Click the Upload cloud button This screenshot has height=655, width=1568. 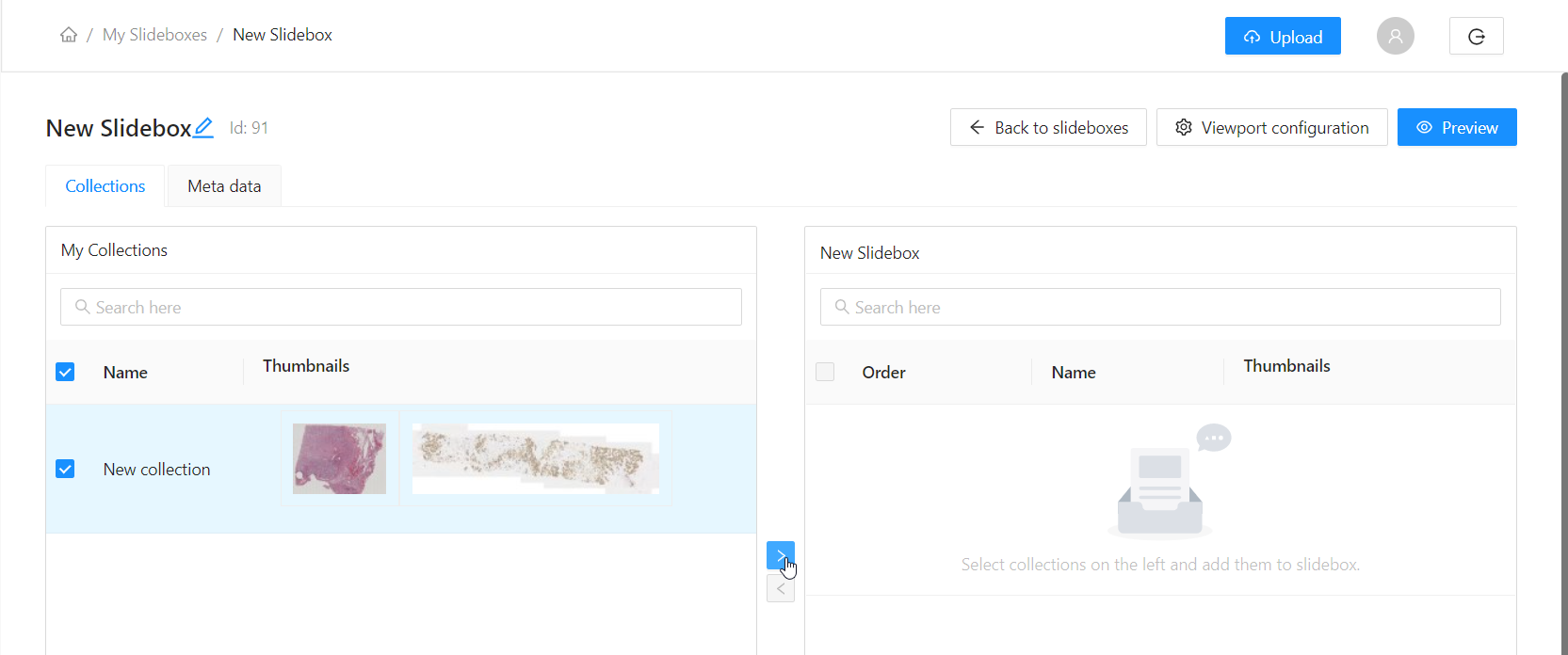click(1282, 37)
